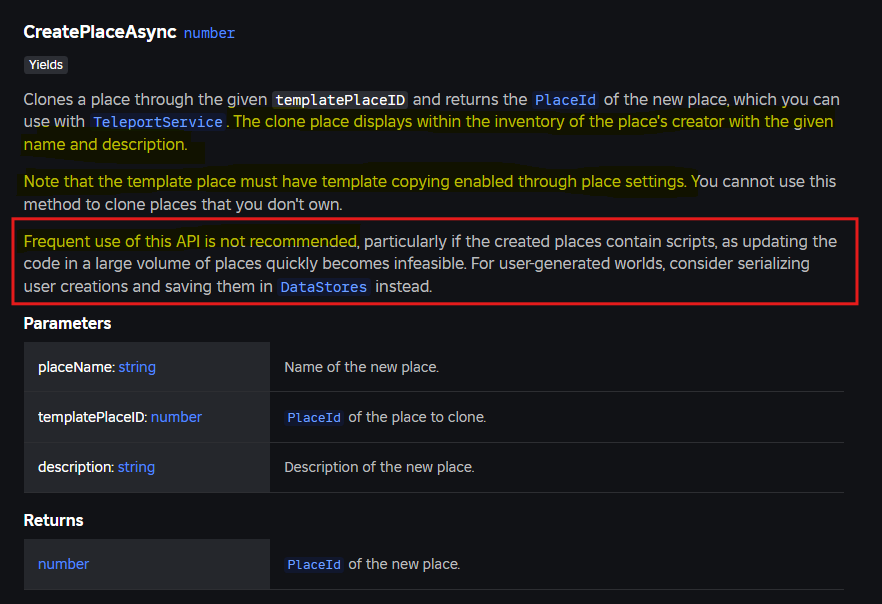The height and width of the screenshot is (604, 882).
Task: Click the number type link beside CreatePlaceAsync heading
Action: 209,33
